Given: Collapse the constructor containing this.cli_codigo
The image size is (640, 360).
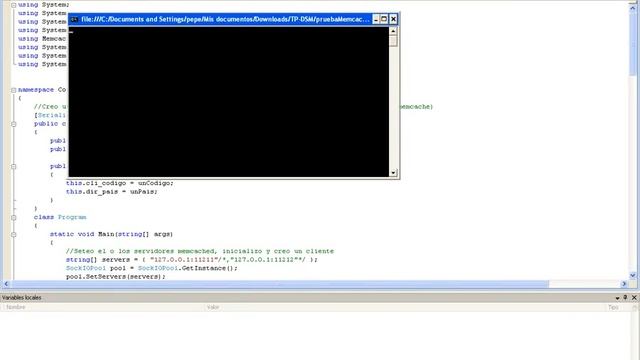Looking at the screenshot, I should (13, 166).
